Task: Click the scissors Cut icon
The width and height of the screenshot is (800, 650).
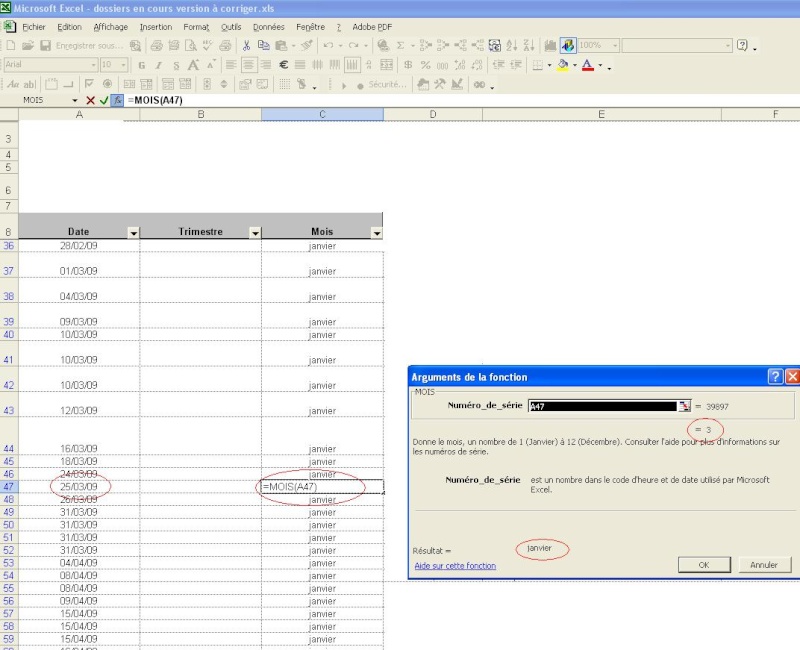Action: [x=246, y=45]
